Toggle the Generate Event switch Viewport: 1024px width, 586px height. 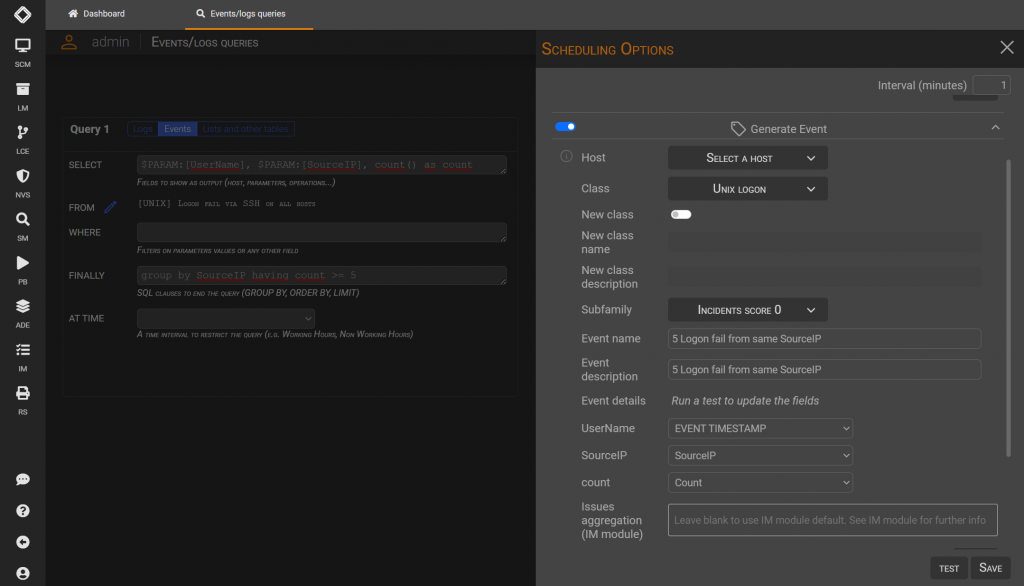coord(565,127)
